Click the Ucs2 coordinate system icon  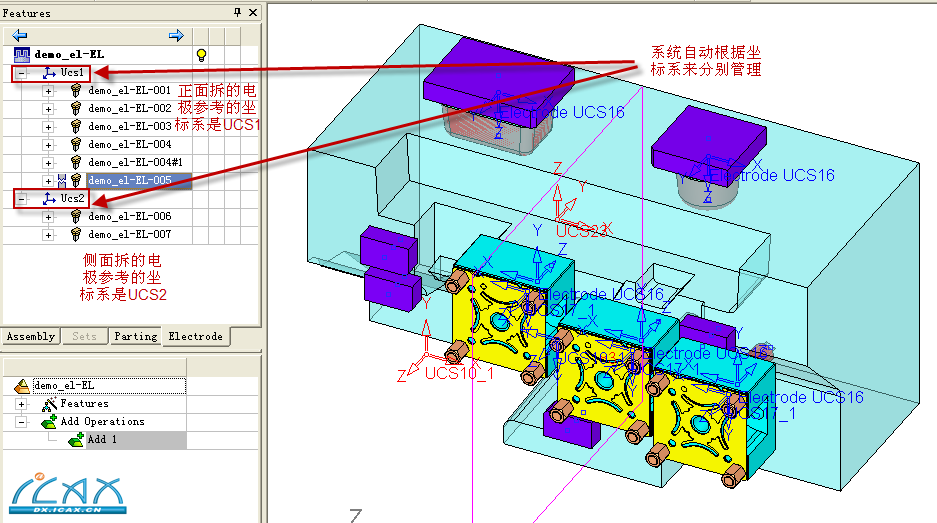tap(49, 198)
